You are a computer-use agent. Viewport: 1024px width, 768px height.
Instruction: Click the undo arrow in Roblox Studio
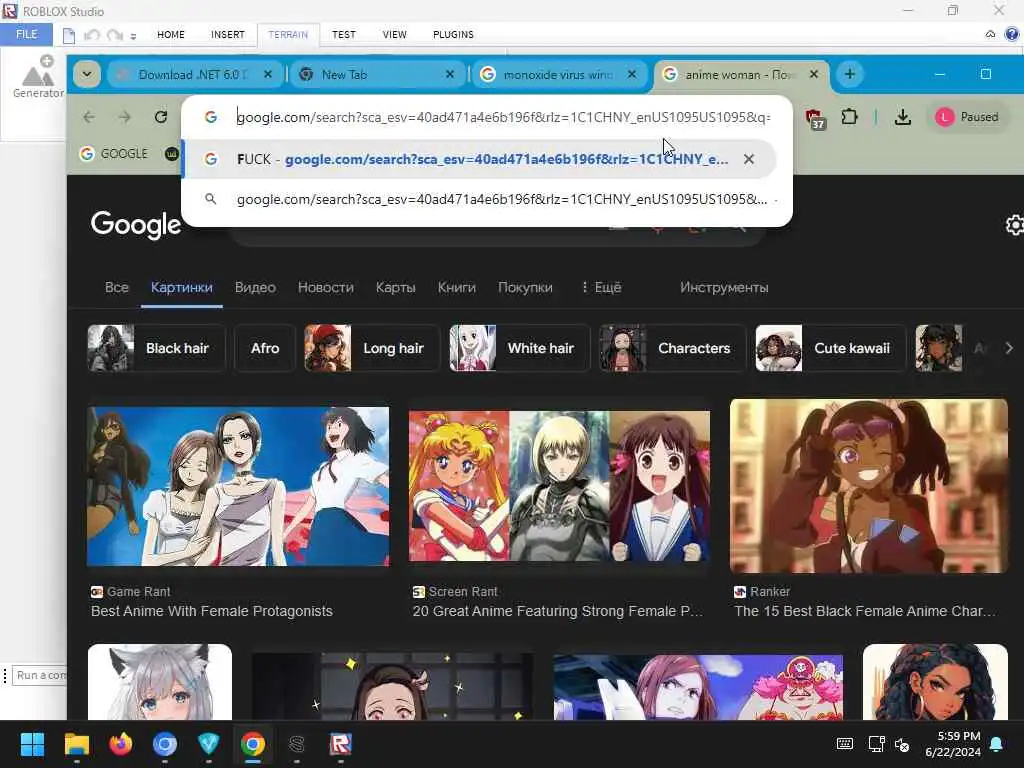pyautogui.click(x=91, y=35)
